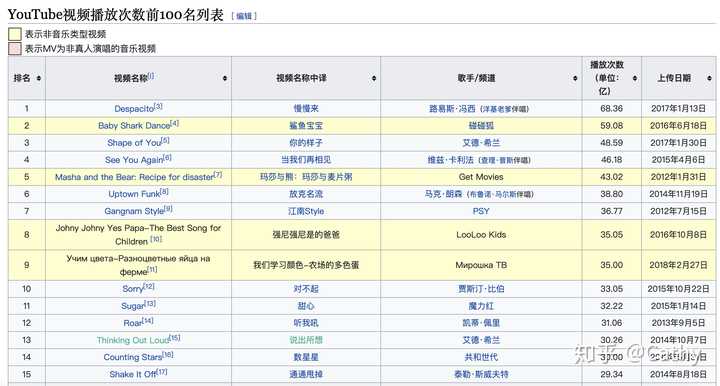The image size is (720, 386).
Task: Sort by 歌手/频道 column arrows
Action: pos(575,78)
